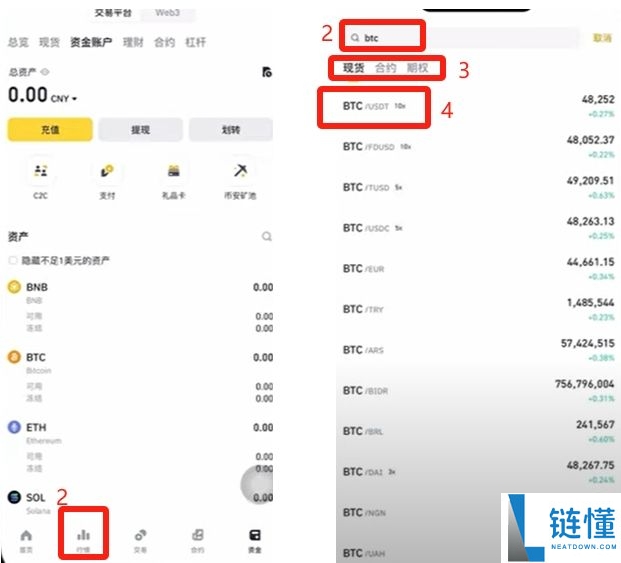Open the BTC Bitcoin asset row
Viewport: 621px width, 563px height.
pyautogui.click(x=140, y=377)
